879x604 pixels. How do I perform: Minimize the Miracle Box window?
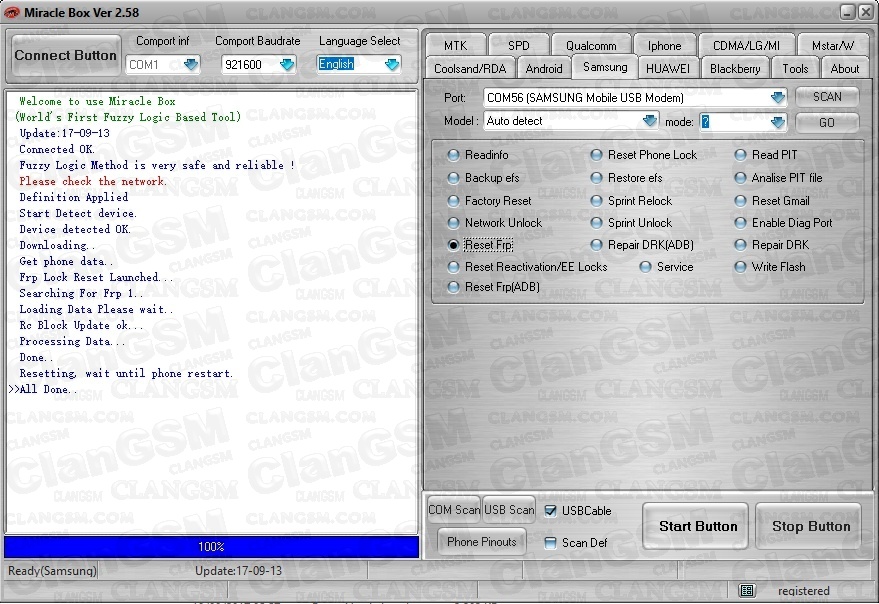coord(848,12)
